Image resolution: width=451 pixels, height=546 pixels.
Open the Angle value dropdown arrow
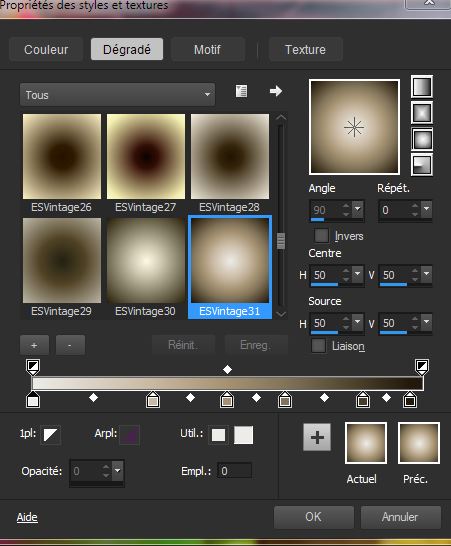pos(358,209)
